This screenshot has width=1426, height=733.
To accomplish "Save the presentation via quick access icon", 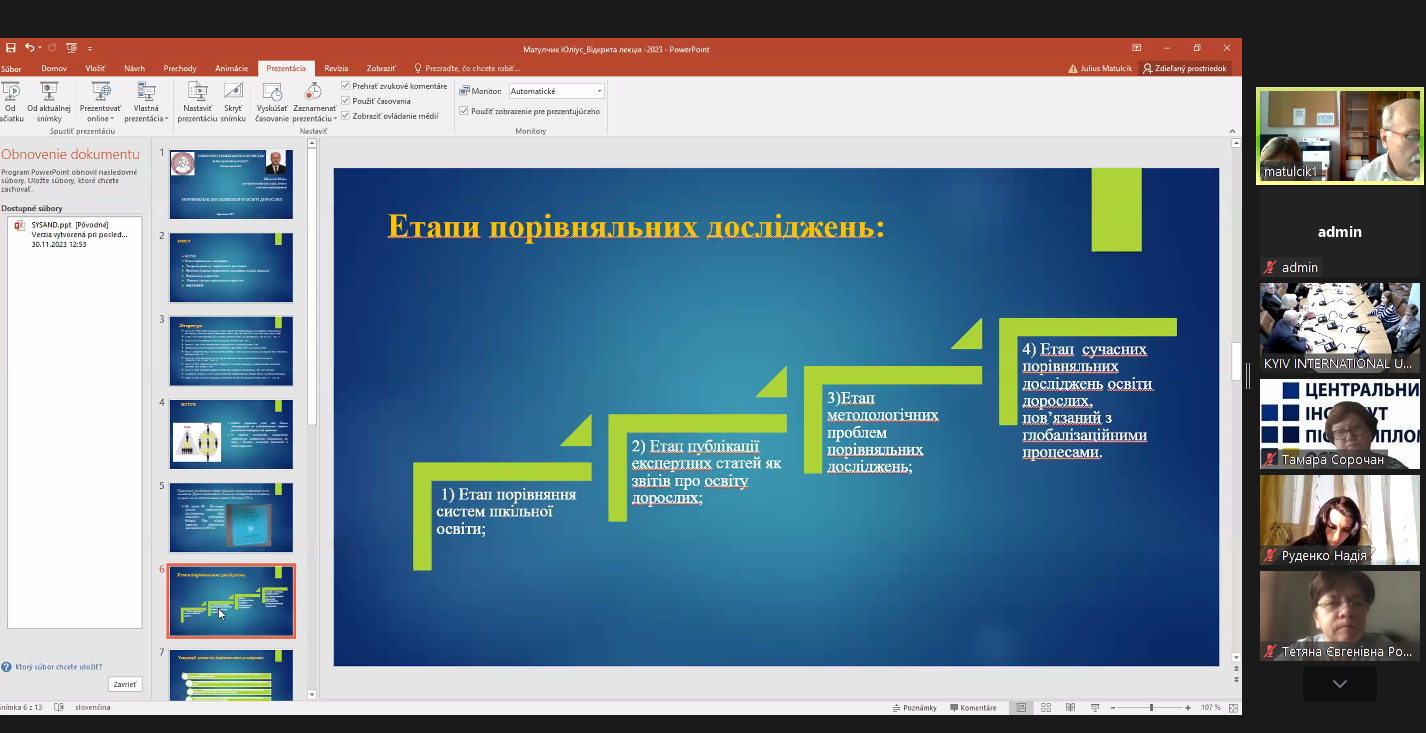I will [x=10, y=48].
